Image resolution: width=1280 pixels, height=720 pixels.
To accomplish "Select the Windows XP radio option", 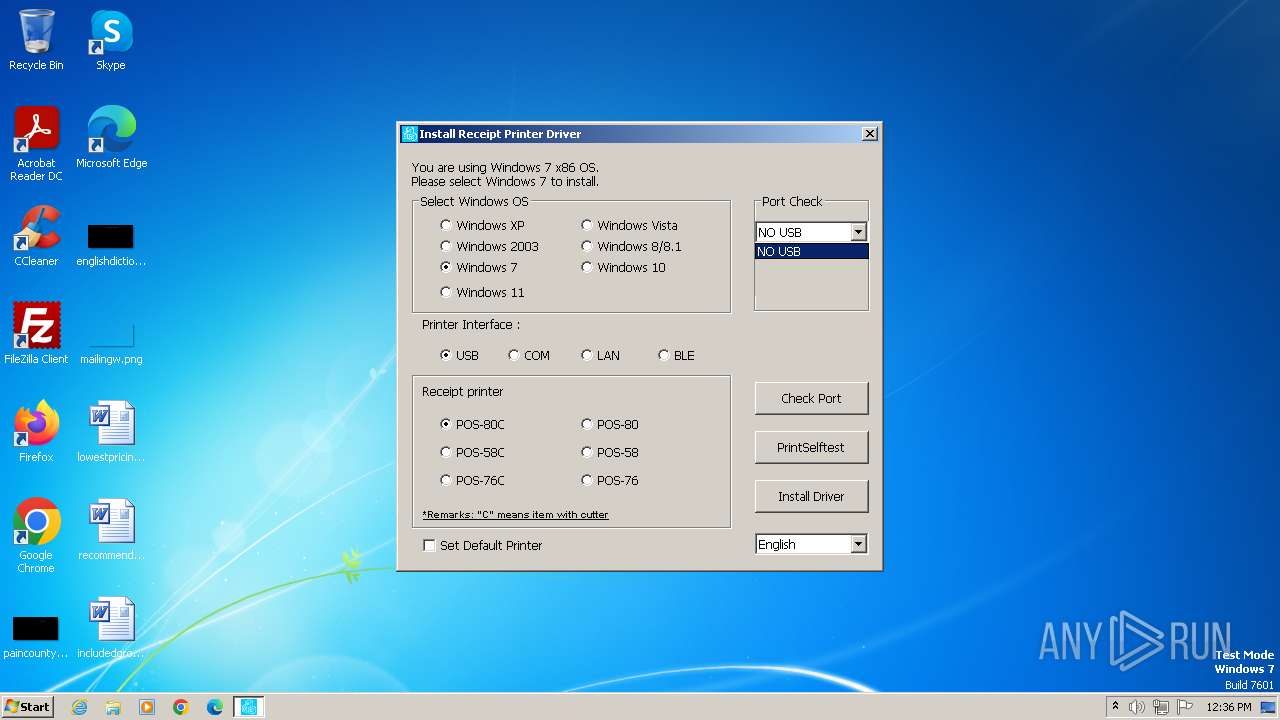I will pos(484,225).
